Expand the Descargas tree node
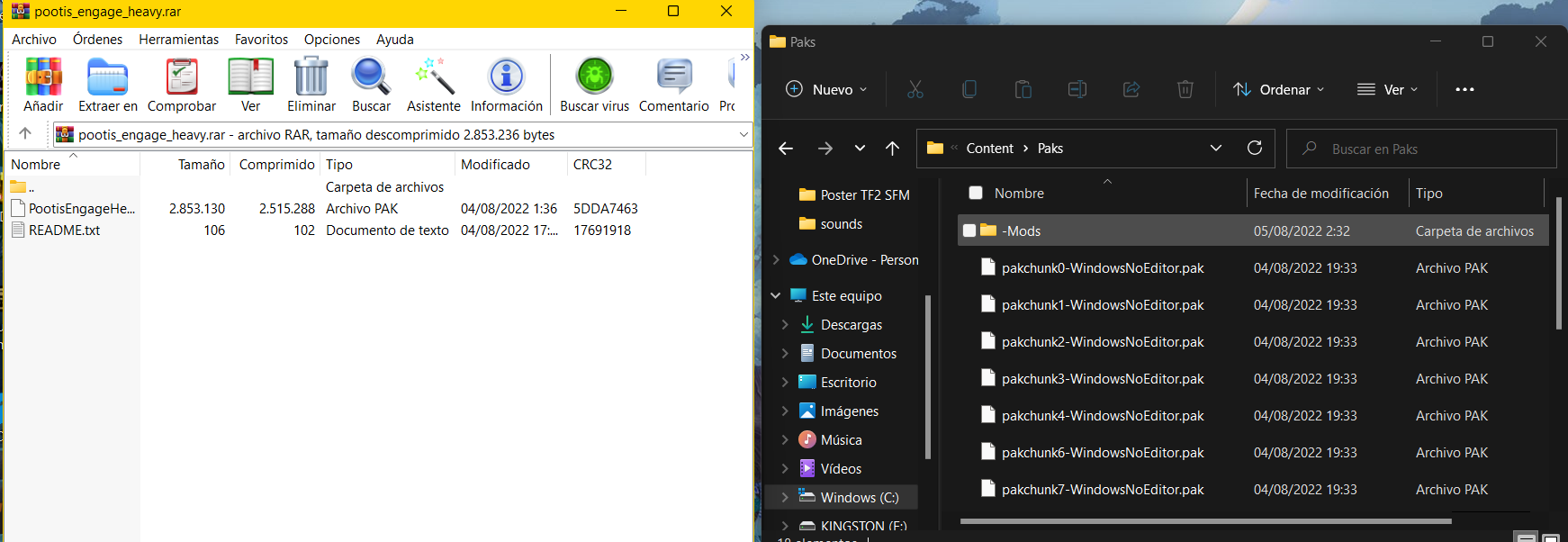Image resolution: width=1568 pixels, height=542 pixels. [x=785, y=324]
